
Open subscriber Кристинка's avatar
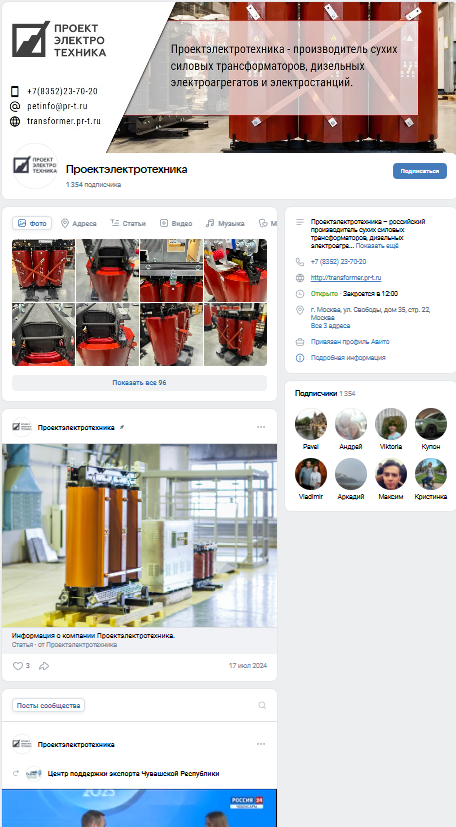(431, 474)
